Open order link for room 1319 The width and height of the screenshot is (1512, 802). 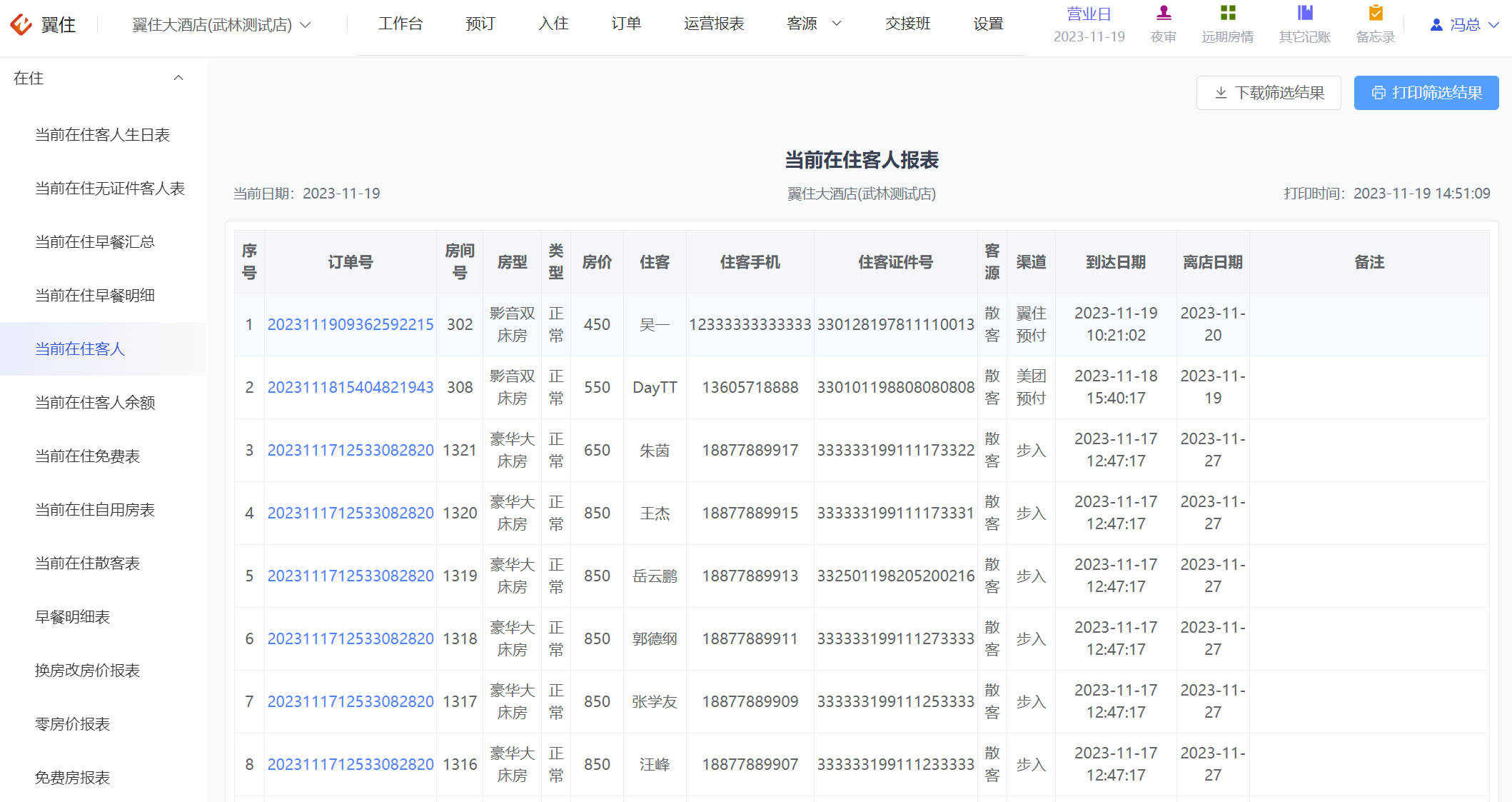[x=351, y=576]
